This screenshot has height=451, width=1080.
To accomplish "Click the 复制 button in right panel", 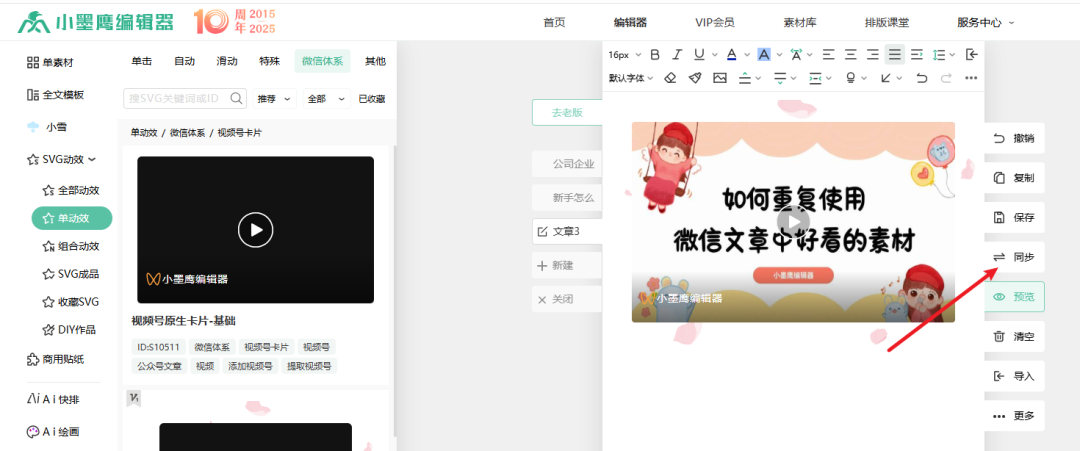I will (x=1014, y=178).
